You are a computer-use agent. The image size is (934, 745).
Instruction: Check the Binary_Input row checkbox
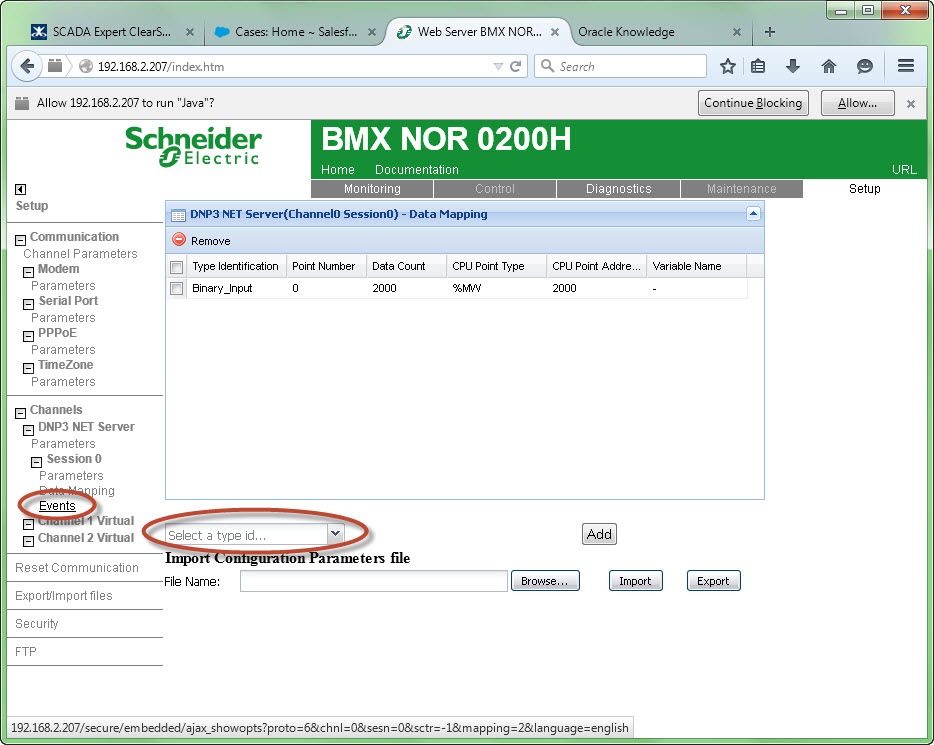(x=176, y=289)
